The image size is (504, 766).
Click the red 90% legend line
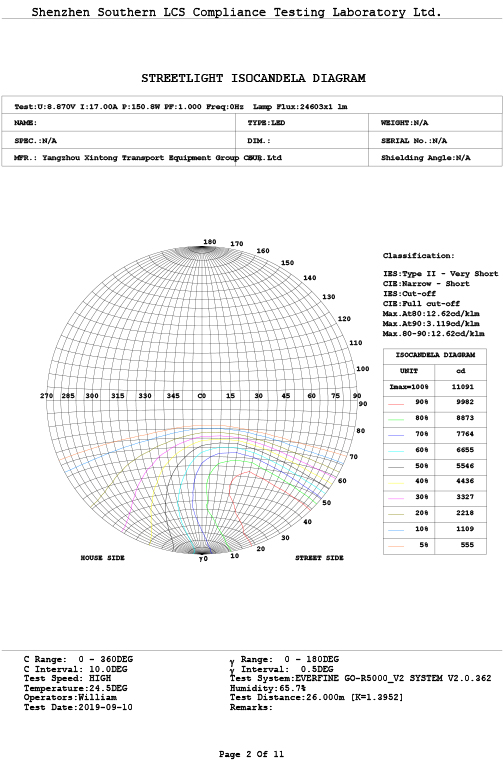point(396,404)
